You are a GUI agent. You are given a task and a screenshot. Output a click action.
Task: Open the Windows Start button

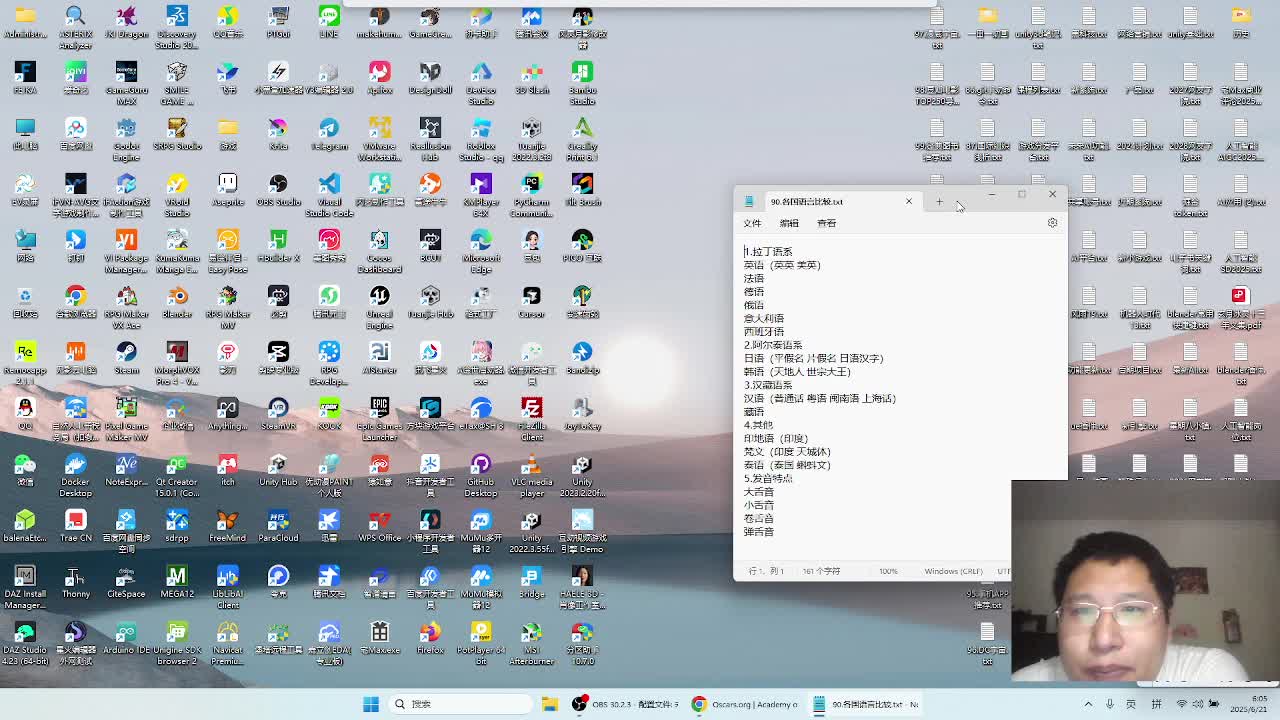click(371, 704)
